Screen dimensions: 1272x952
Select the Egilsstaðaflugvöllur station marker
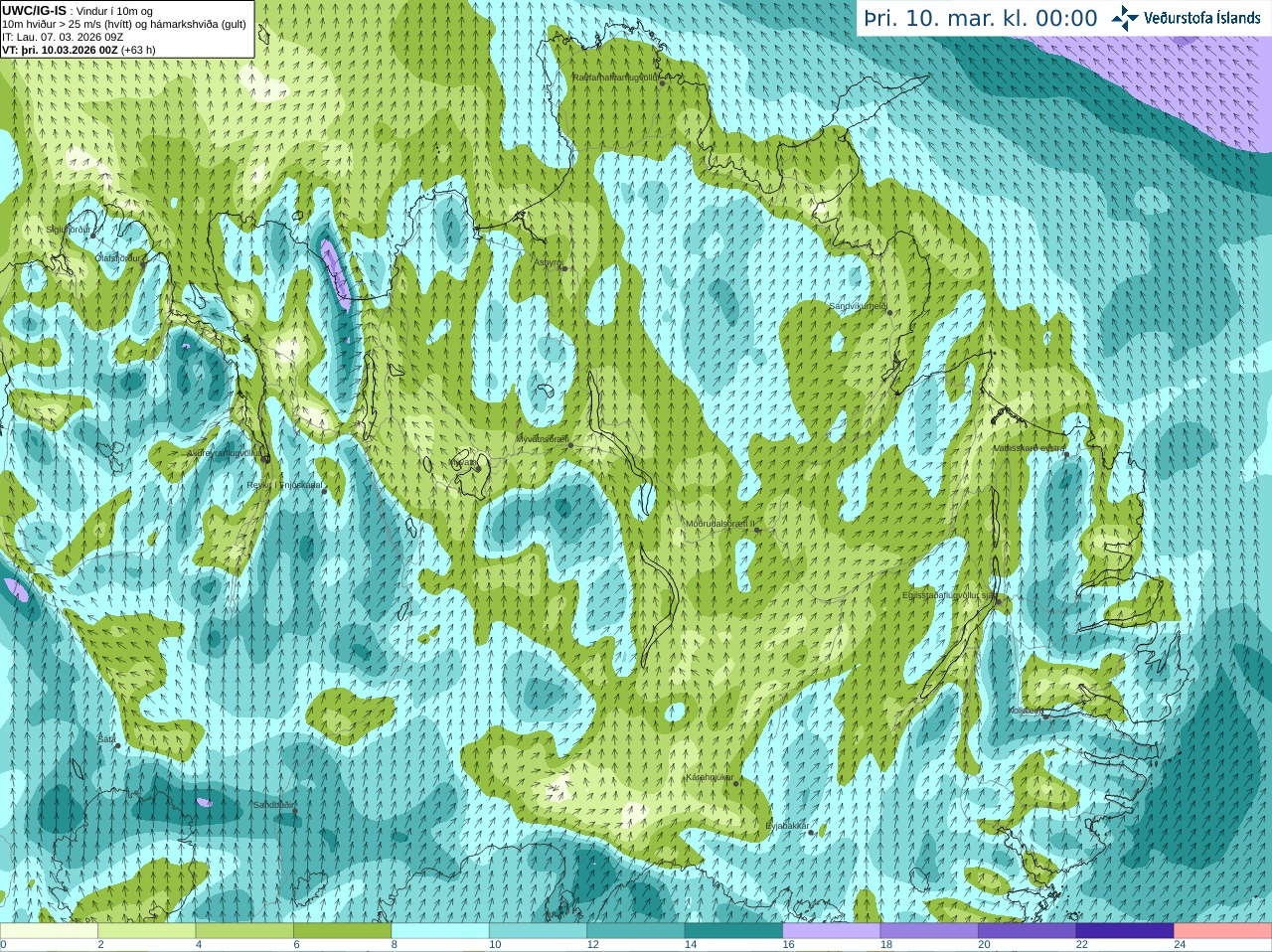pyautogui.click(x=999, y=601)
